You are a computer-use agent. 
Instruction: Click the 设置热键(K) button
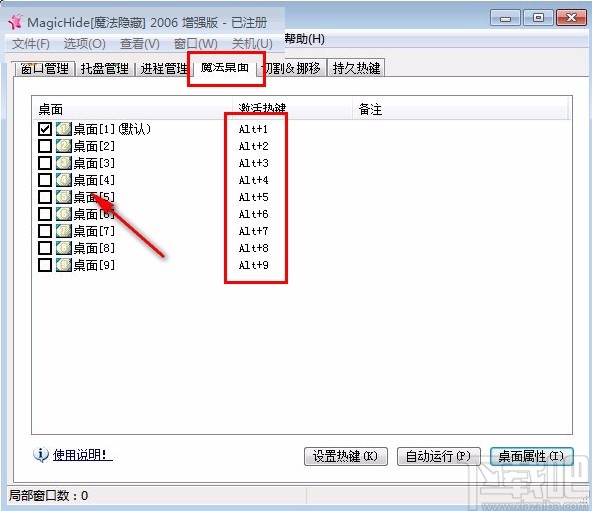tap(345, 456)
